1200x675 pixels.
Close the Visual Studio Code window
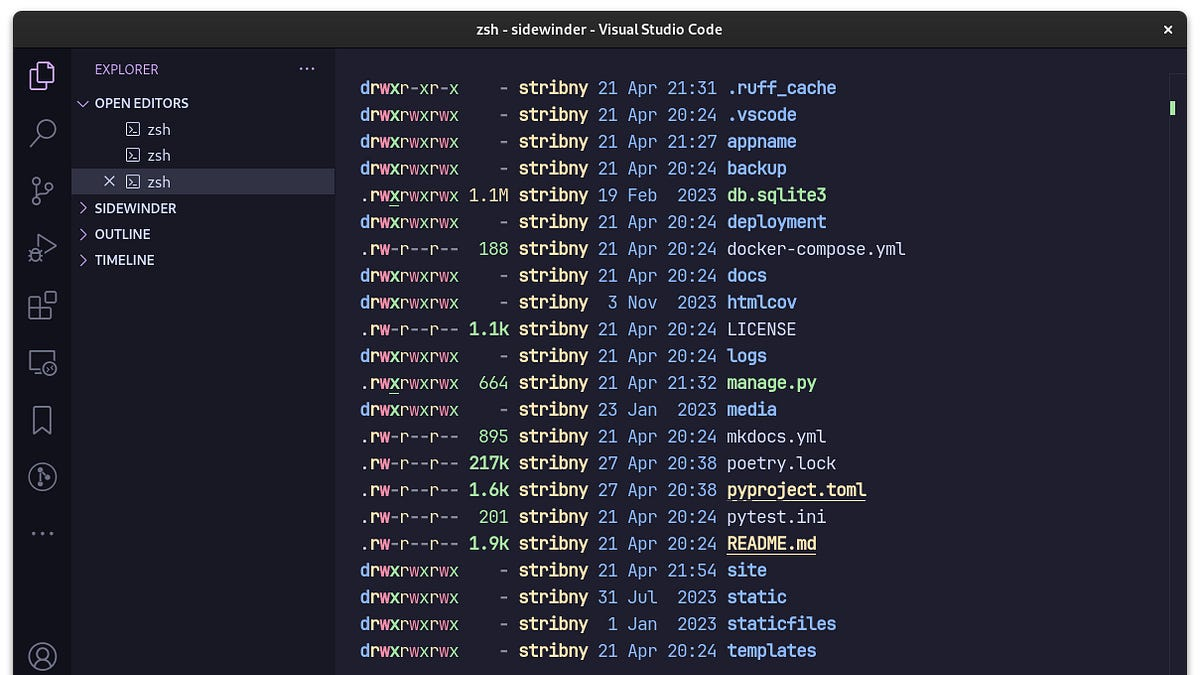(1167, 30)
